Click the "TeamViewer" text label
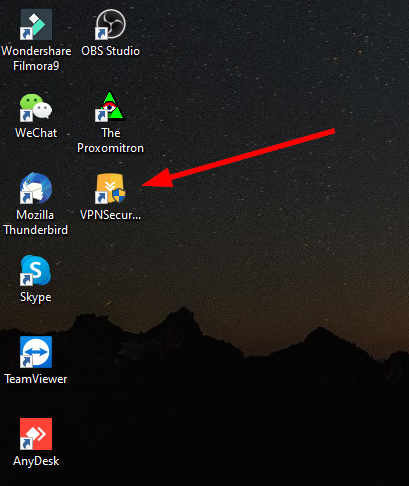 36,379
